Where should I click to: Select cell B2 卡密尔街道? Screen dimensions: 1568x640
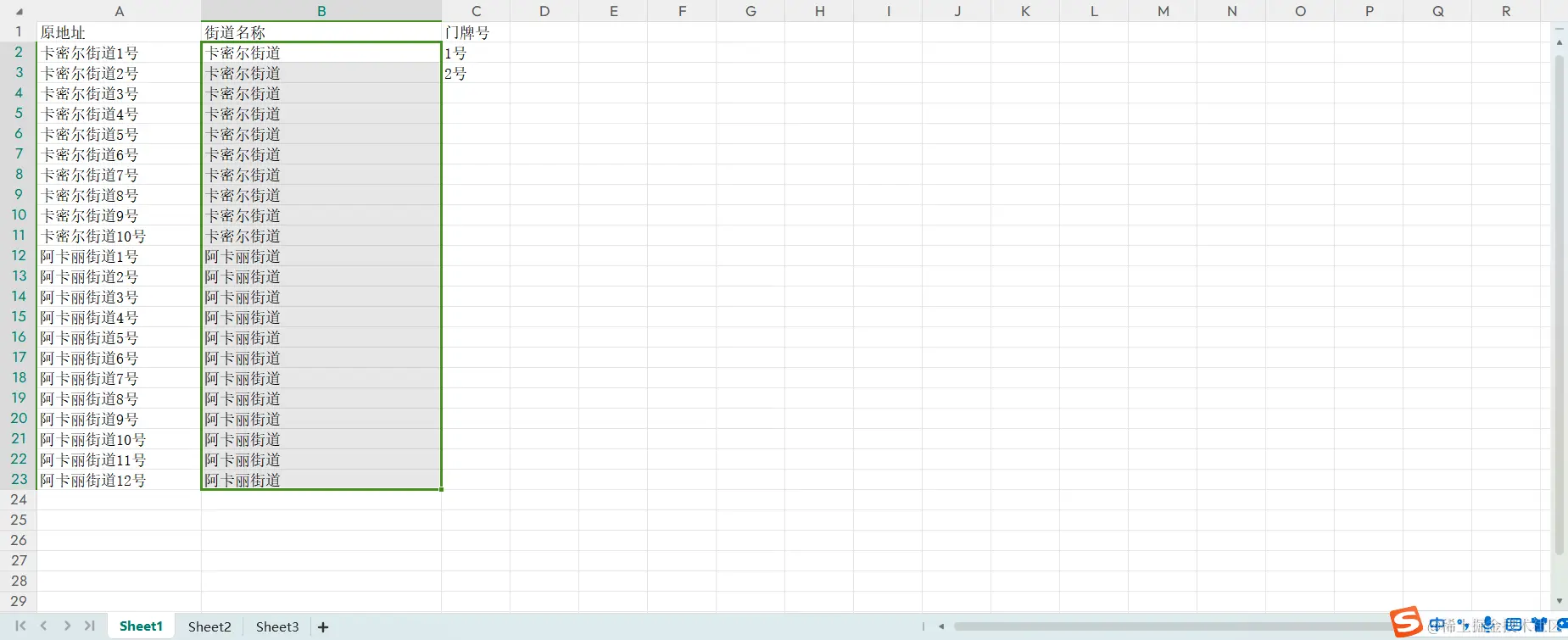[321, 53]
